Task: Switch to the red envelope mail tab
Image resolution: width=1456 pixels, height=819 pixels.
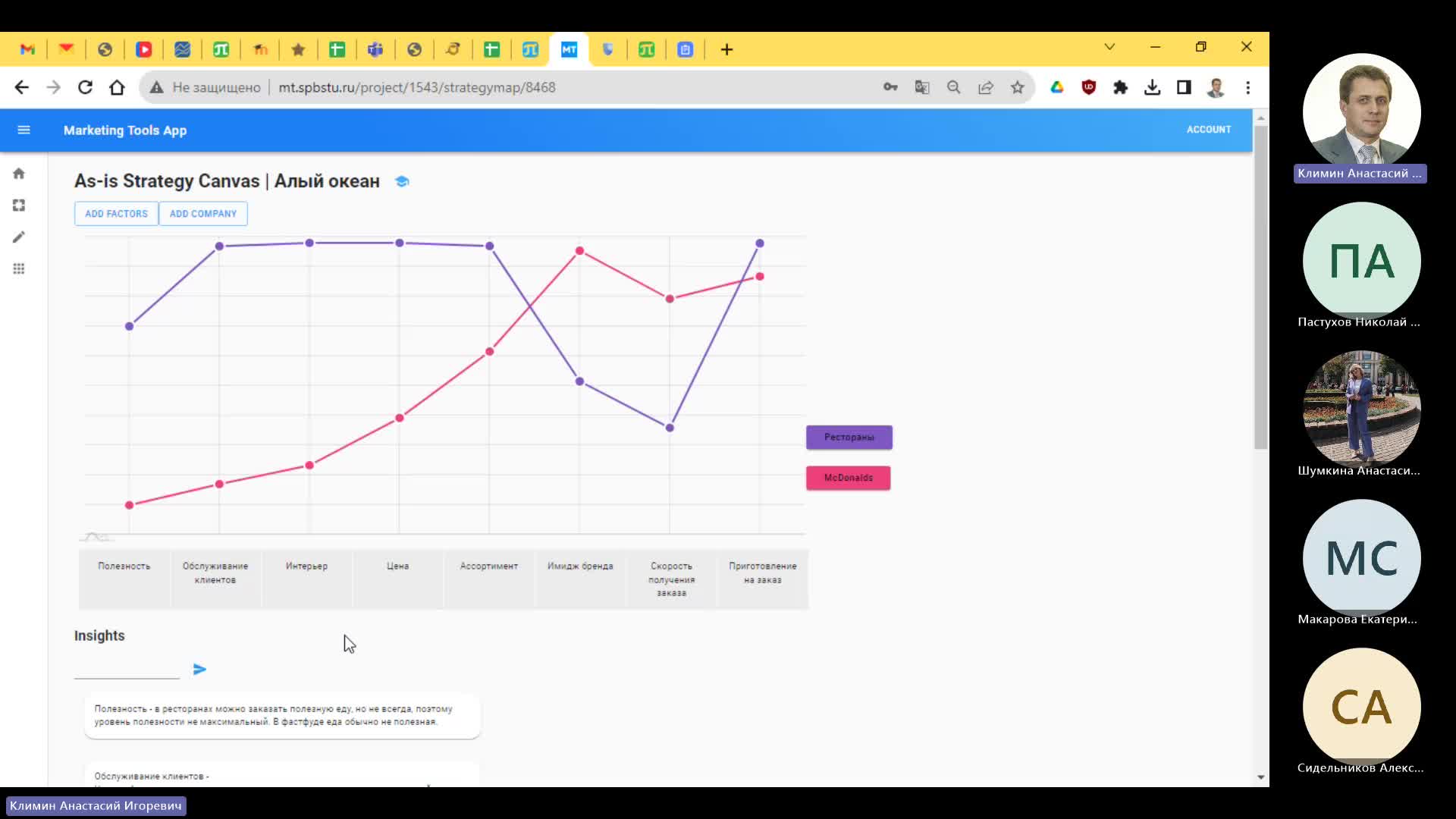Action: [x=66, y=49]
